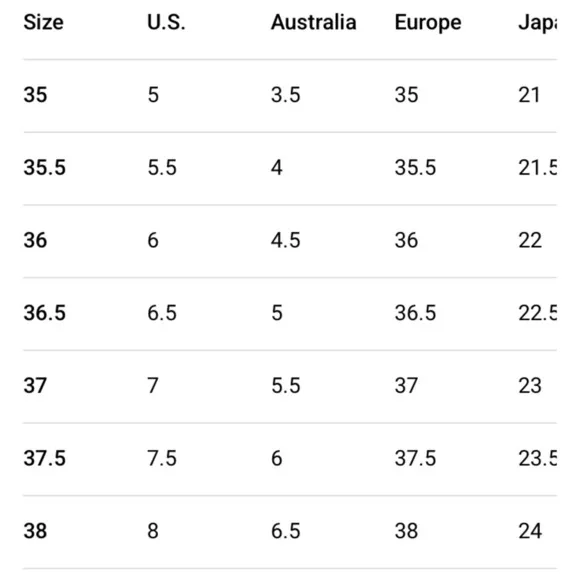
Task: Click U.S. value 5.5 cell
Action: click(x=162, y=167)
